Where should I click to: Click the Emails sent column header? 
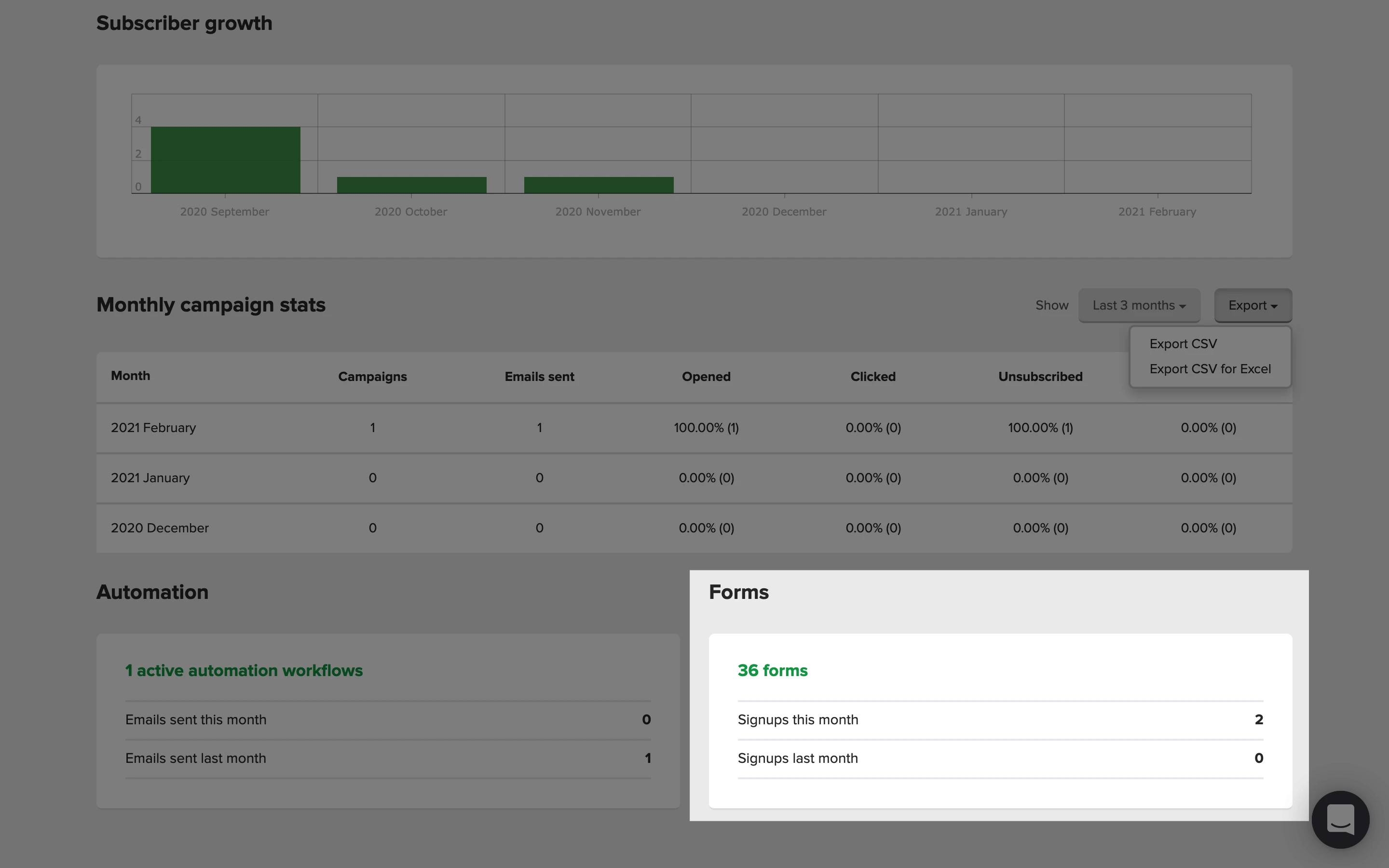click(x=539, y=377)
